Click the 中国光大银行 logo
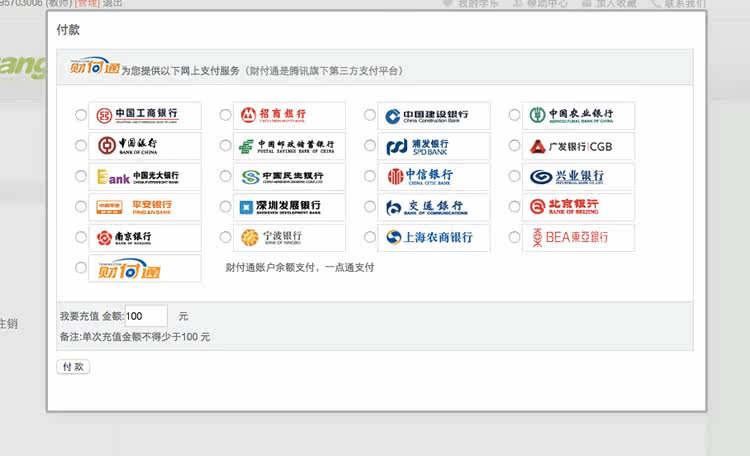The width and height of the screenshot is (750, 456). [145, 177]
